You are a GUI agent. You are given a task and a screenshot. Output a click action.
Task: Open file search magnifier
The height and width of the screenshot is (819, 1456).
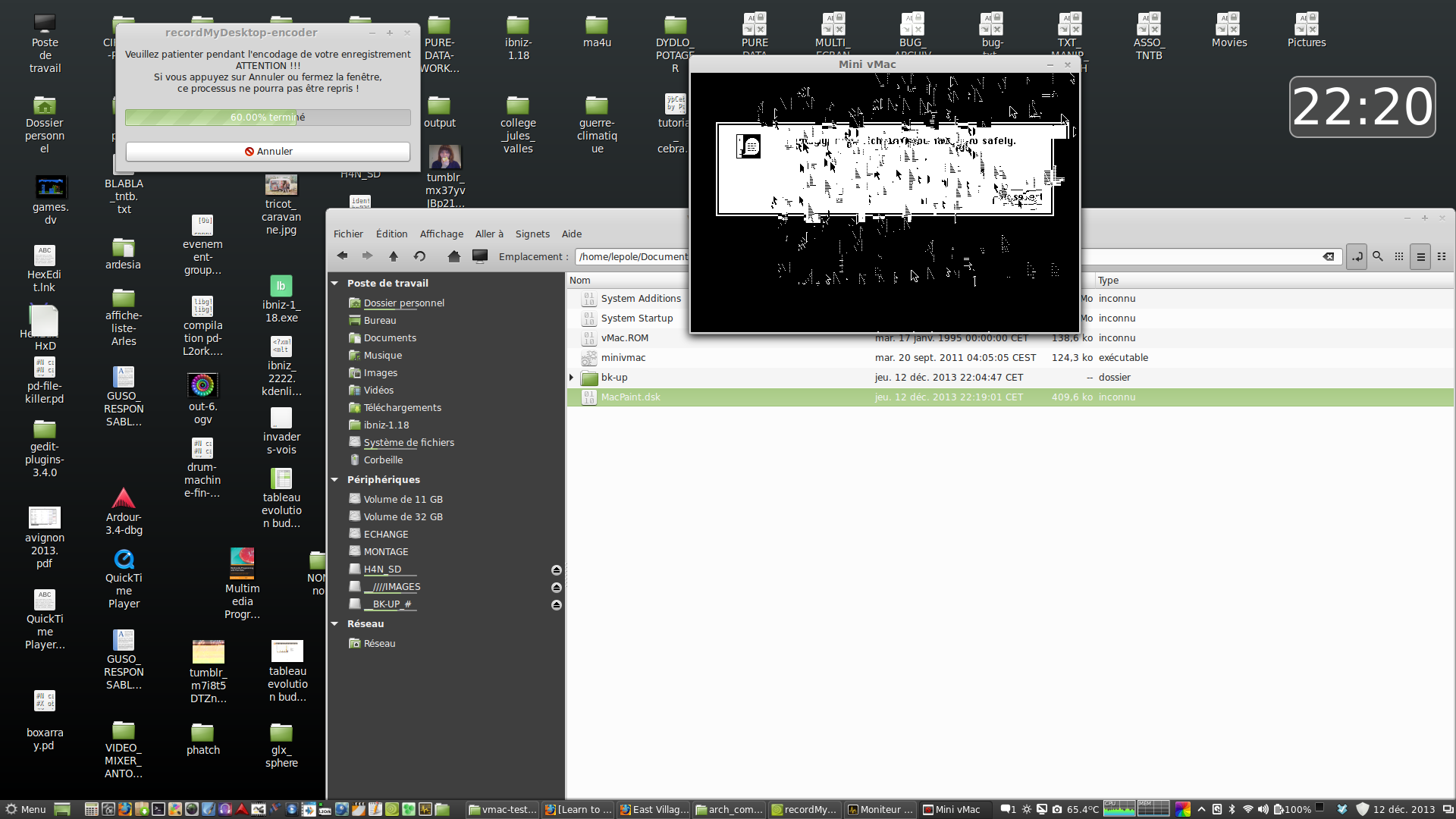(1378, 256)
